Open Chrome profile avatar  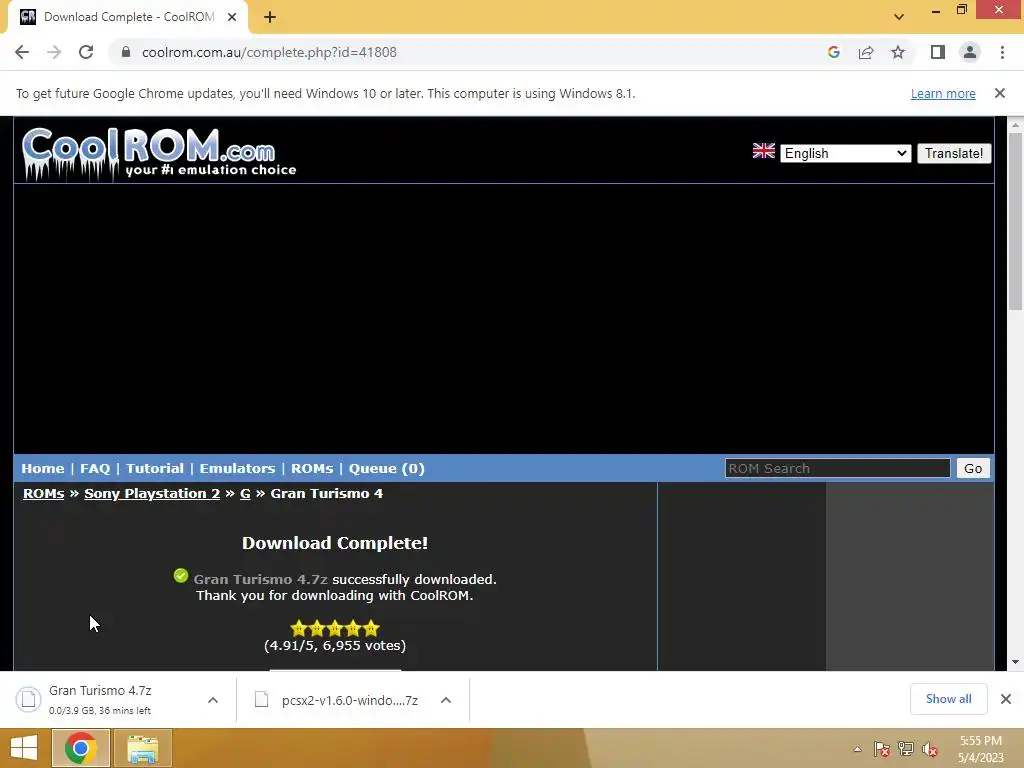970,52
